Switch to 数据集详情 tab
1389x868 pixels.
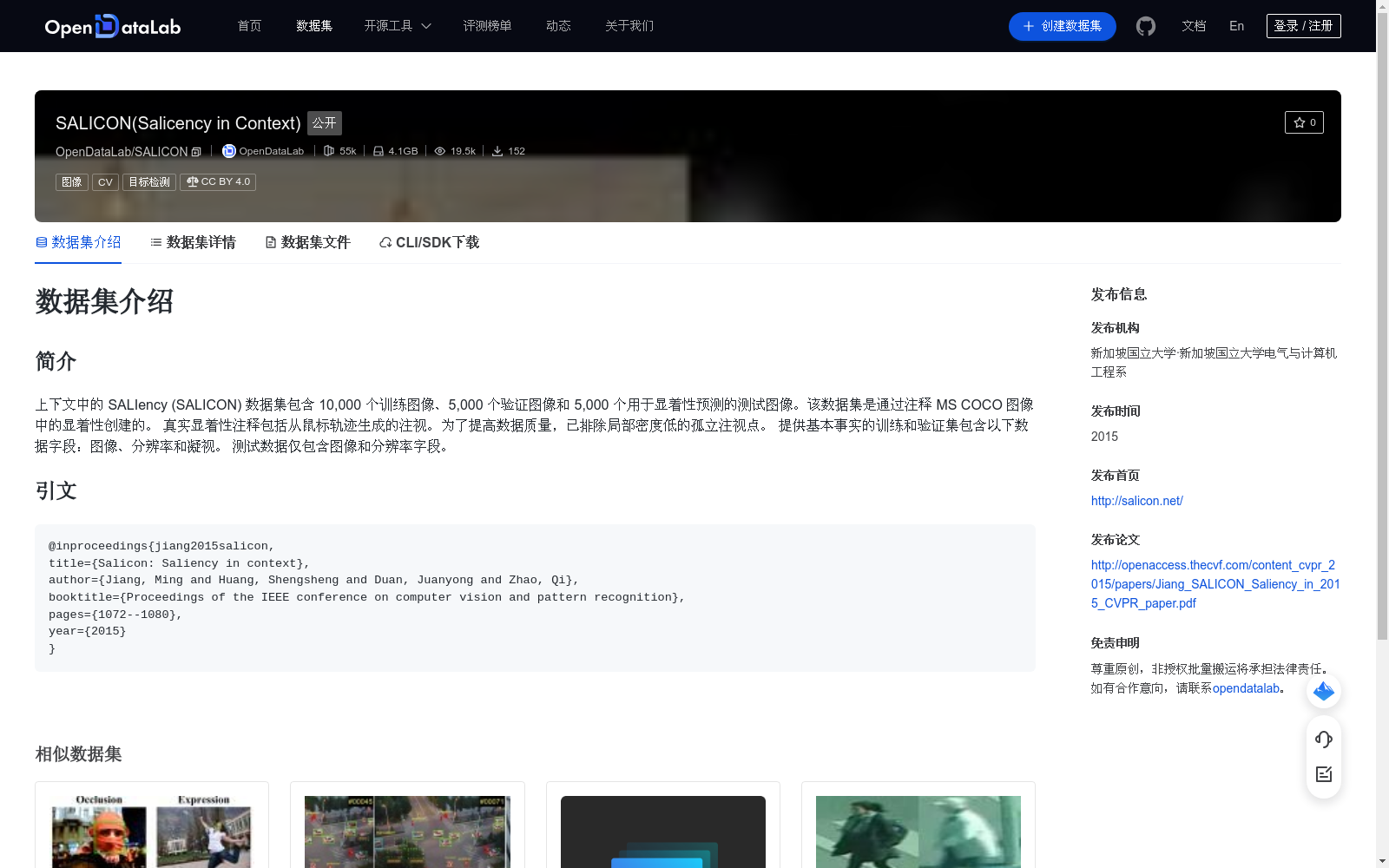[193, 242]
